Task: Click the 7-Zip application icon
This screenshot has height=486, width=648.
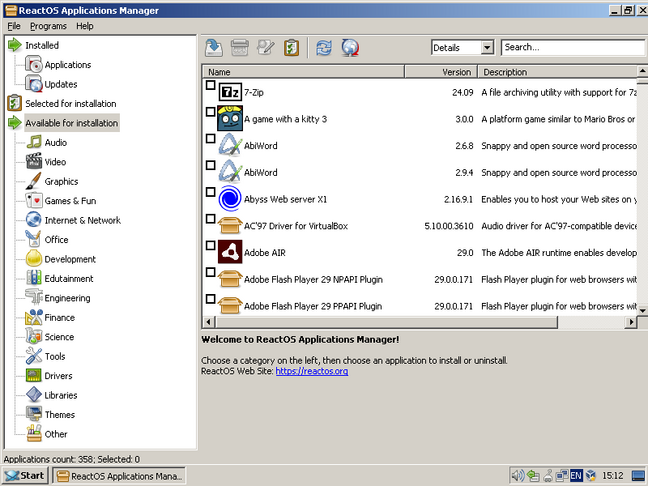Action: coord(230,92)
